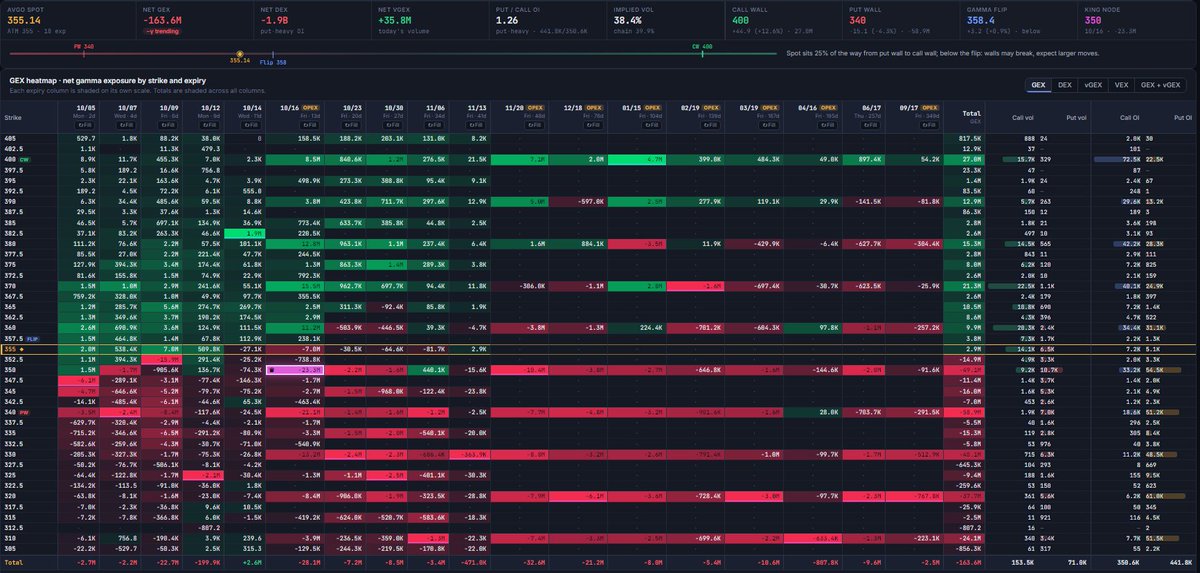Click Fill button under 10/05 expiry
This screenshot has height=573, width=1200.
click(83, 124)
